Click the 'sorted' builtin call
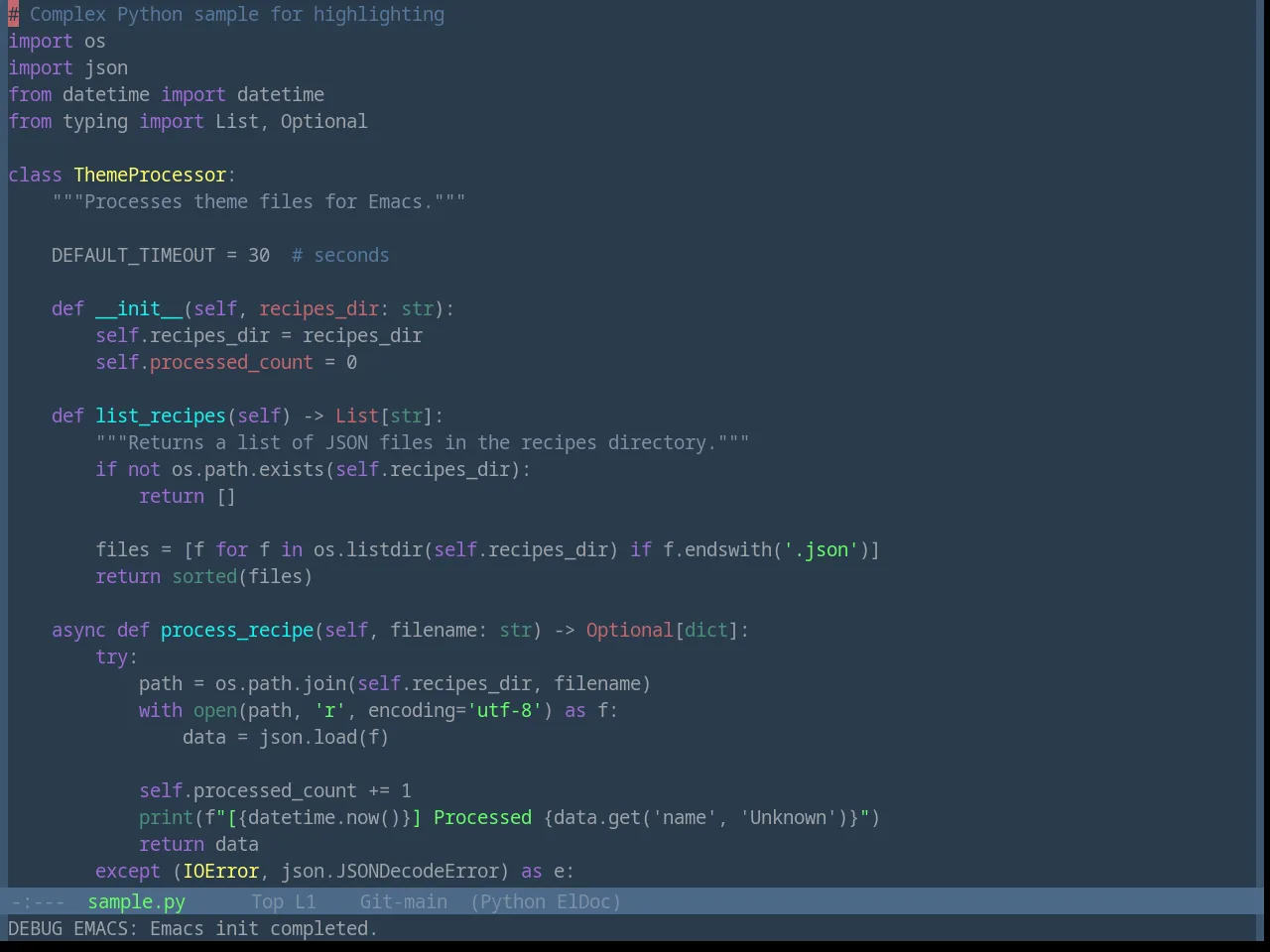This screenshot has height=952, width=1270. [x=204, y=576]
